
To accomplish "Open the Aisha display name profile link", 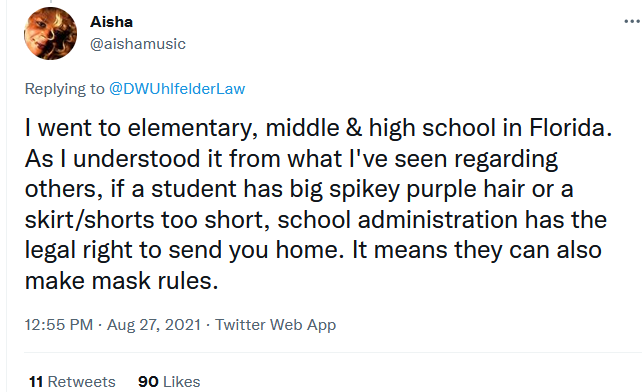I will [x=112, y=22].
